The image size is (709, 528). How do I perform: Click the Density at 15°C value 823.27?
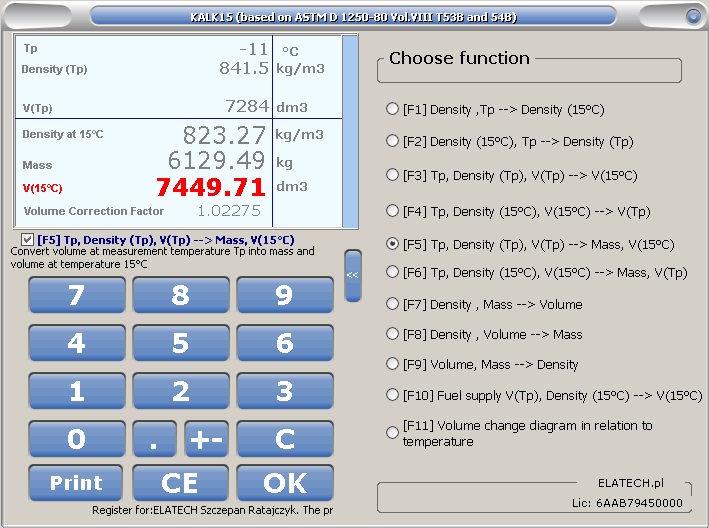click(224, 135)
